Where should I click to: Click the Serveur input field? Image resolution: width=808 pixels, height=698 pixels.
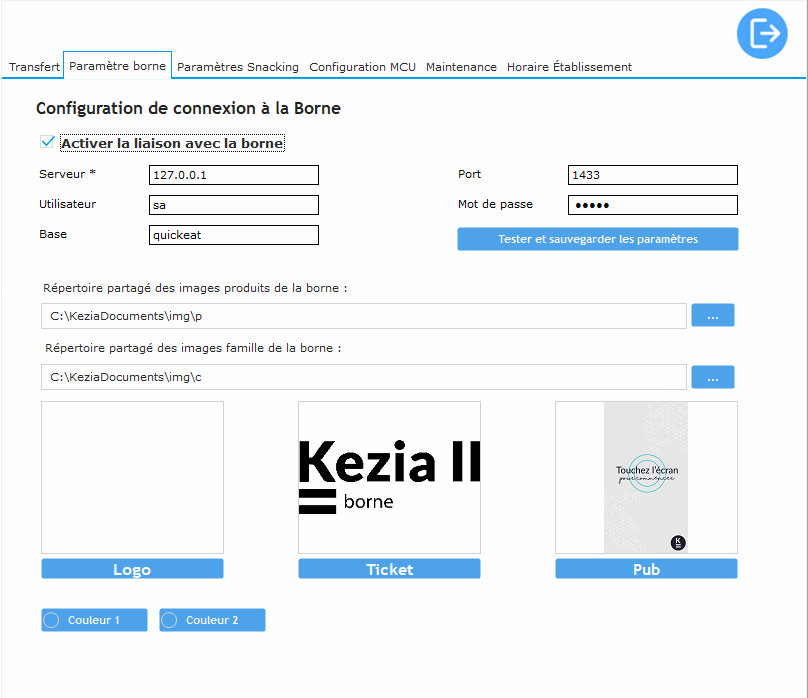(233, 175)
